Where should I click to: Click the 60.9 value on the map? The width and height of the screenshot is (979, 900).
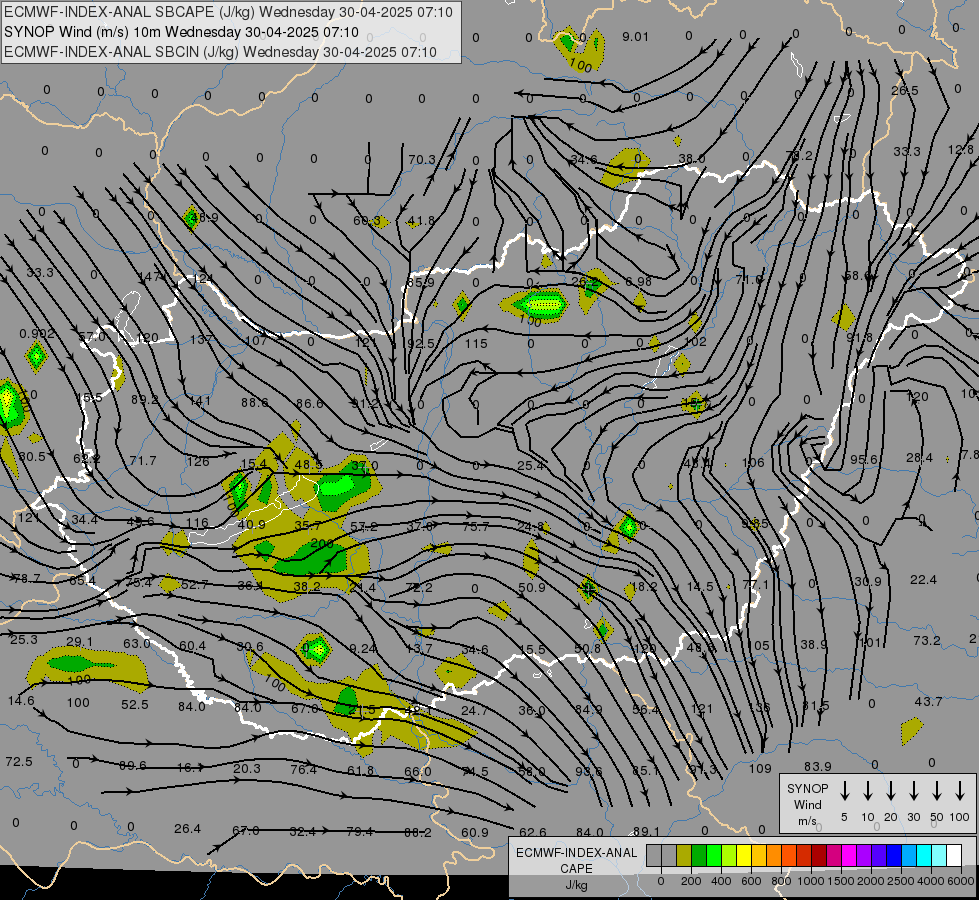point(475,832)
